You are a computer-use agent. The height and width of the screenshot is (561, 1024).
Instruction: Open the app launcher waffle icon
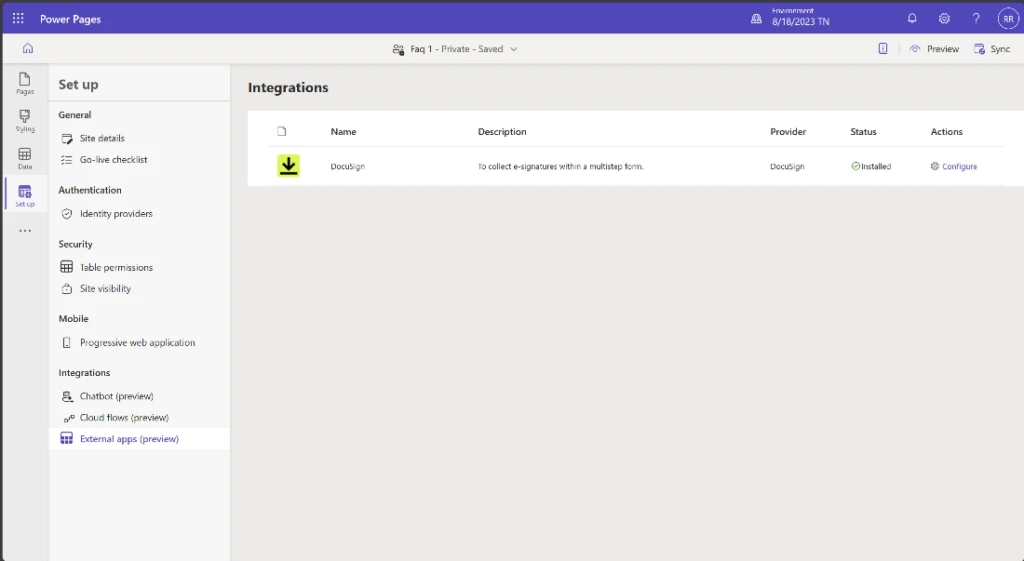(x=18, y=19)
